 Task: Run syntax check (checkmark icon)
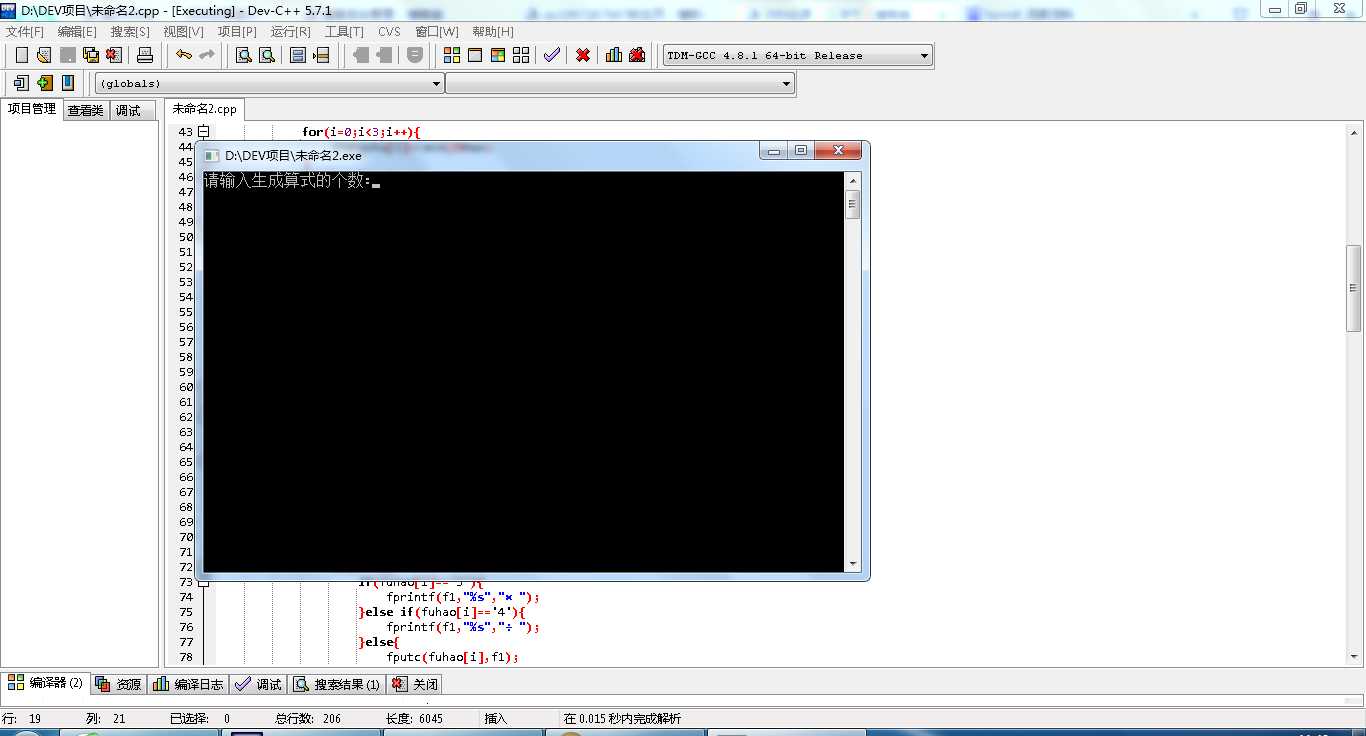552,55
